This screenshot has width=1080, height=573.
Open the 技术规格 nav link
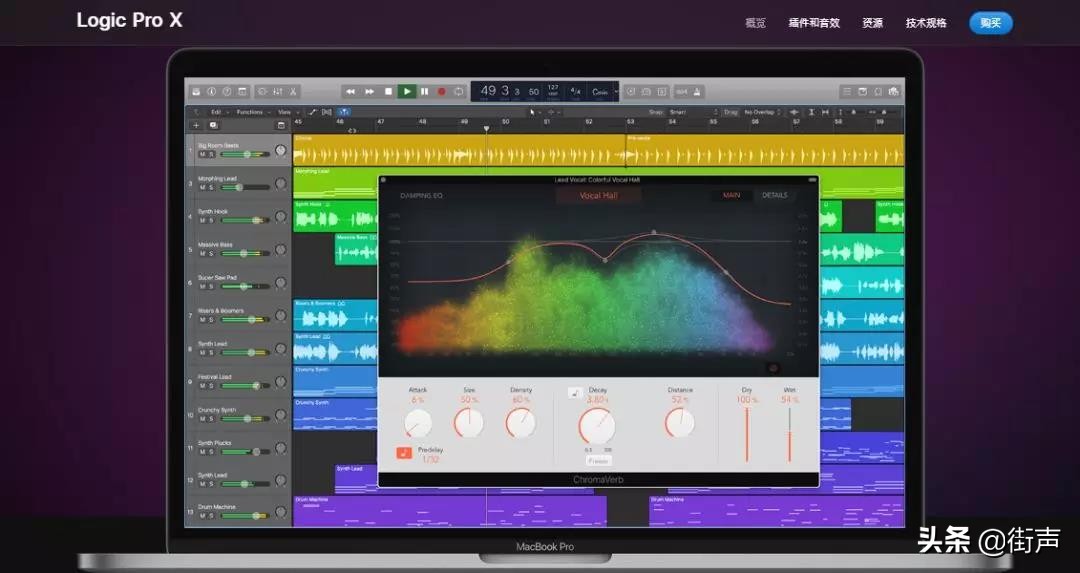926,23
